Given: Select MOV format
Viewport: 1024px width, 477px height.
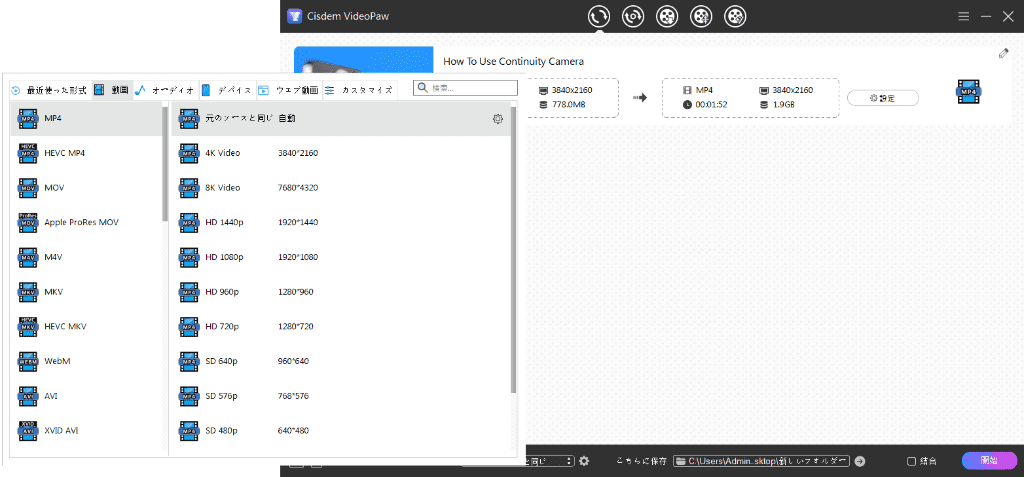Looking at the screenshot, I should point(86,188).
